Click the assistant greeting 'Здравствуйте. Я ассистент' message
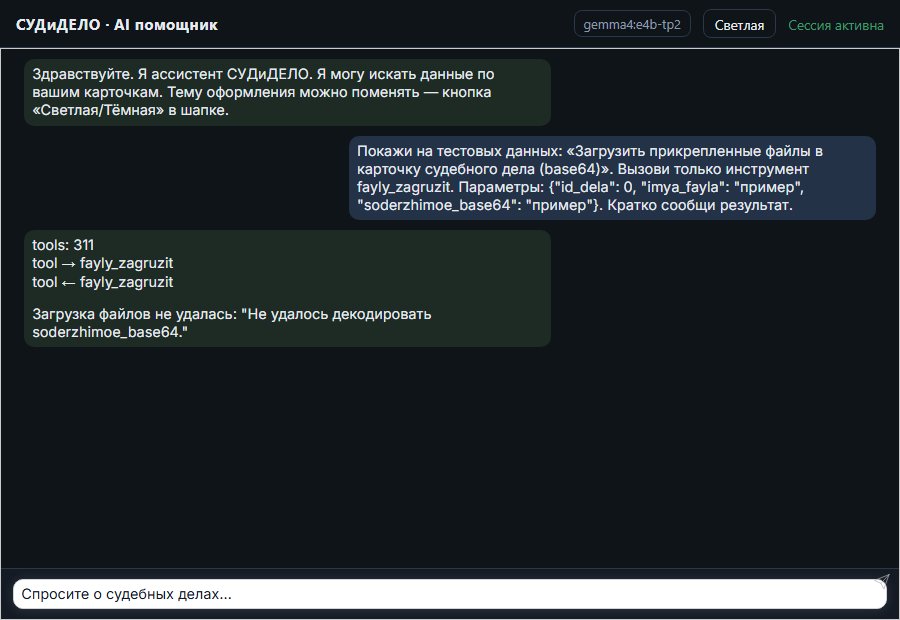This screenshot has width=900, height=620. 287,92
